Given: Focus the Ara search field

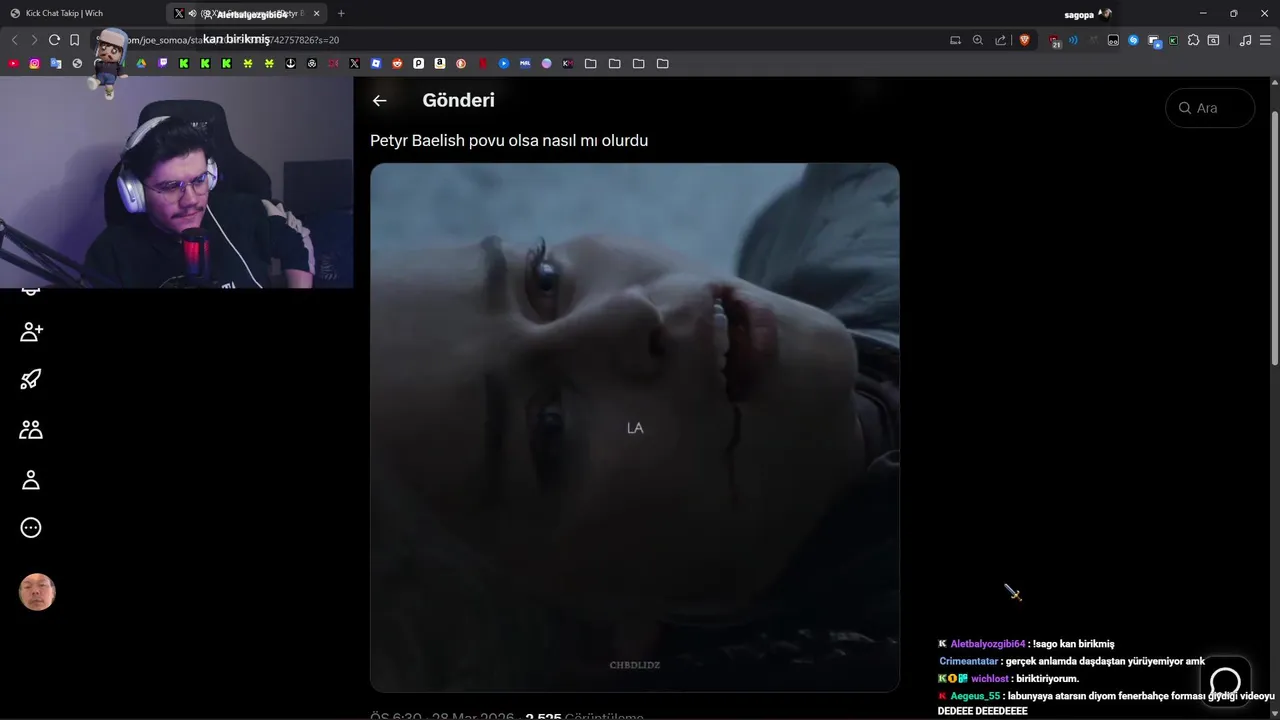Looking at the screenshot, I should [x=1210, y=108].
